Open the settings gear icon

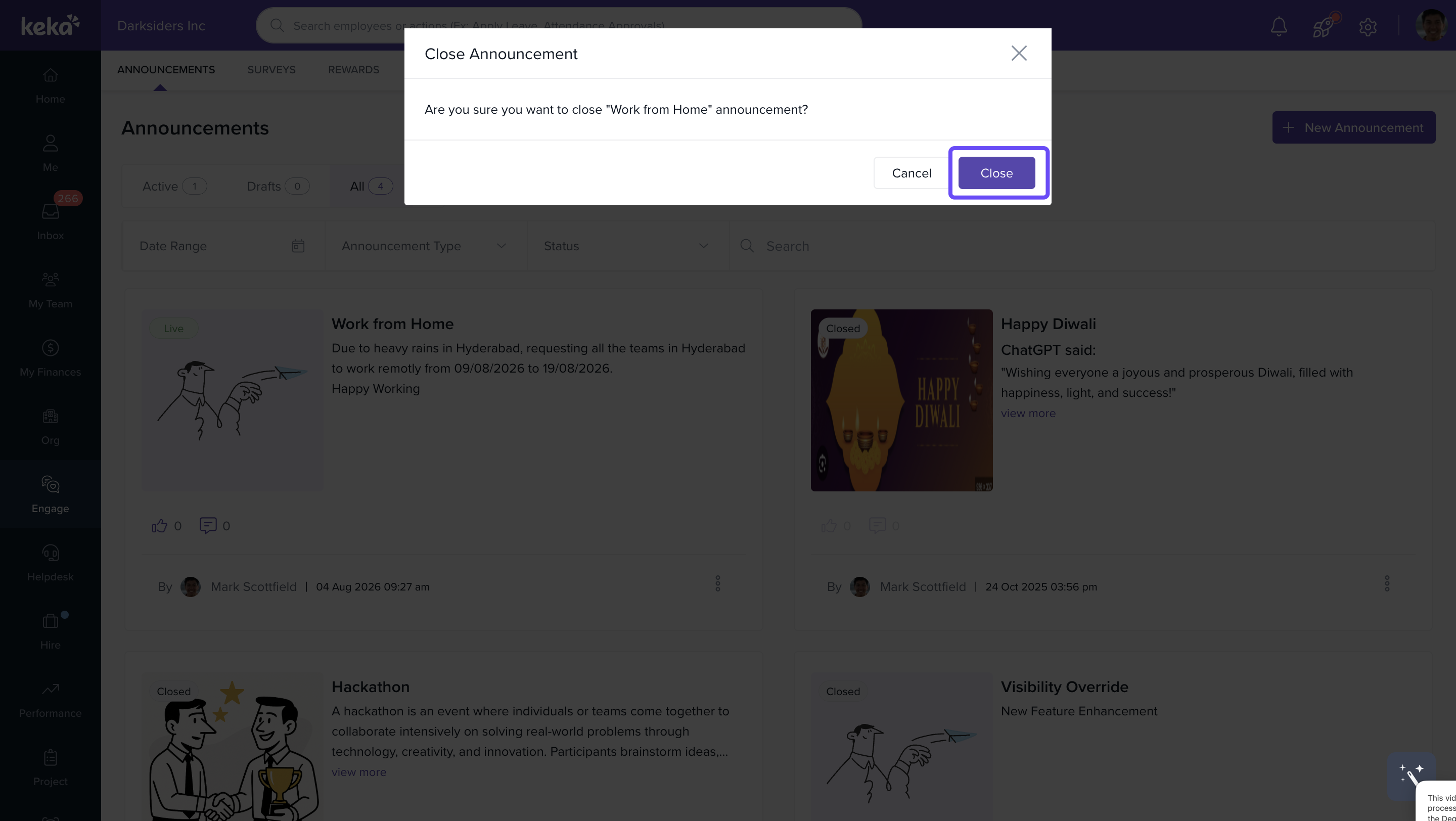(x=1368, y=27)
